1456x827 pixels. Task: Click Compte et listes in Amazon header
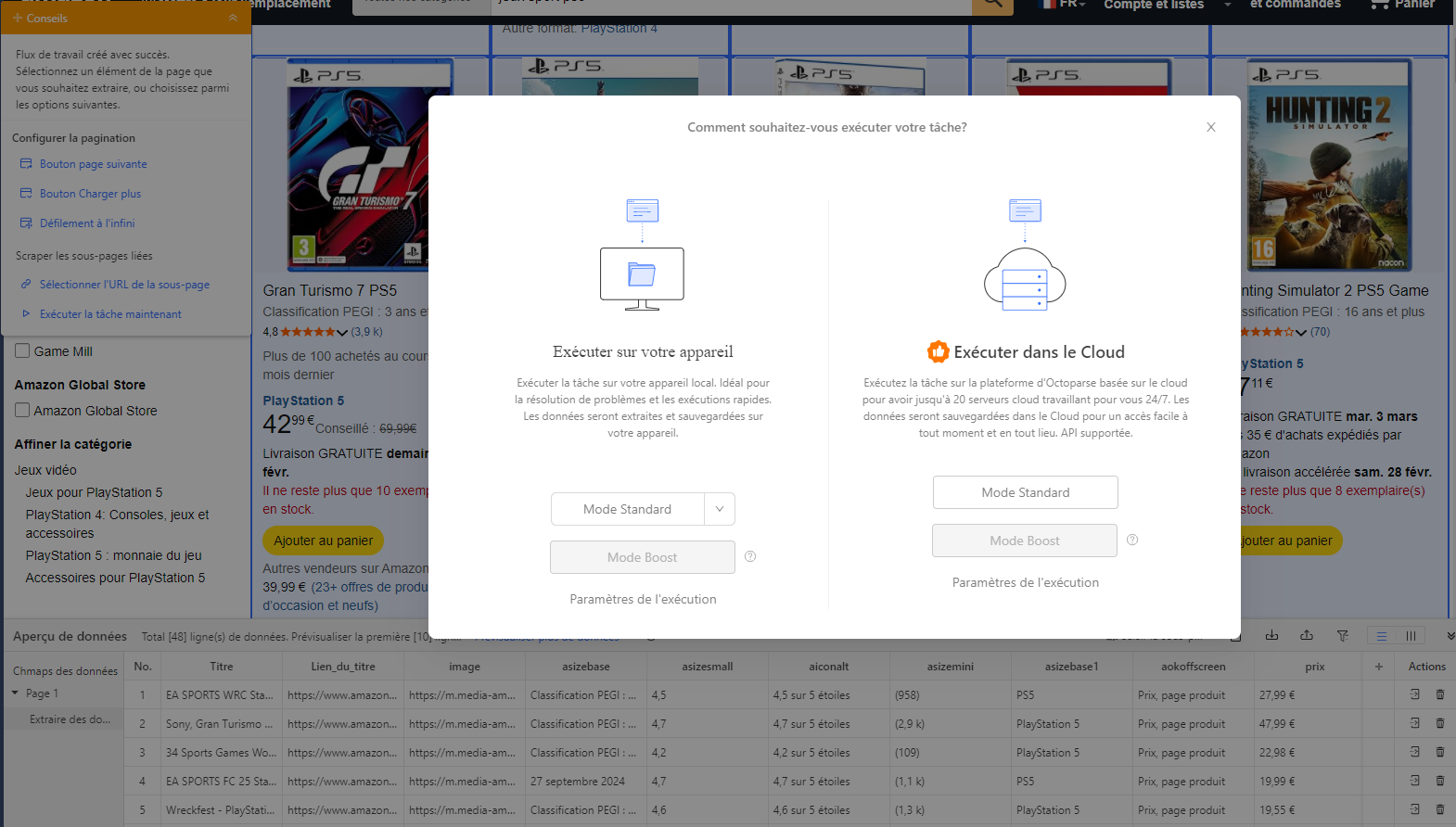1154,5
